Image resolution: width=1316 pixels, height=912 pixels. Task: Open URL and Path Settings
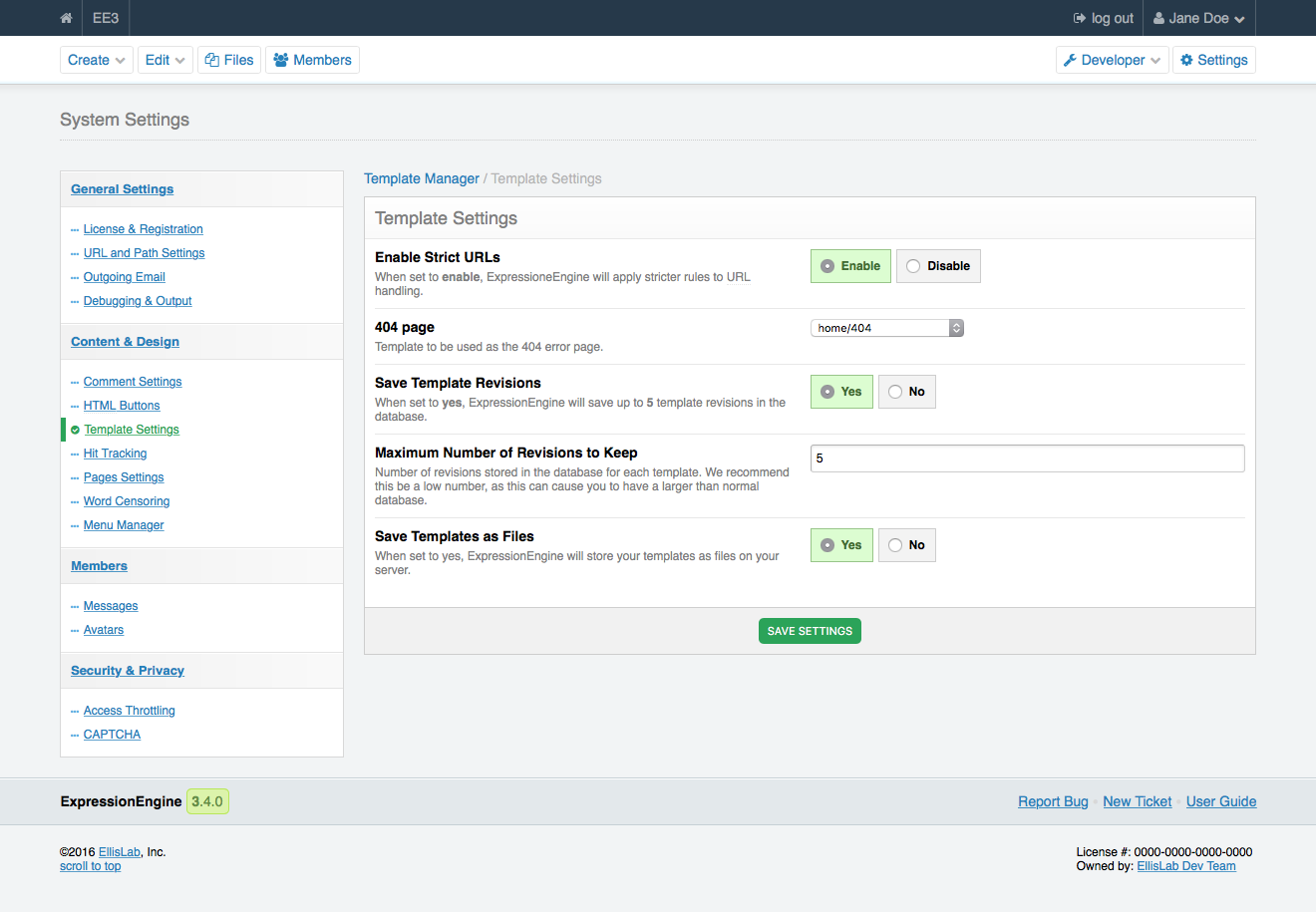tap(144, 253)
